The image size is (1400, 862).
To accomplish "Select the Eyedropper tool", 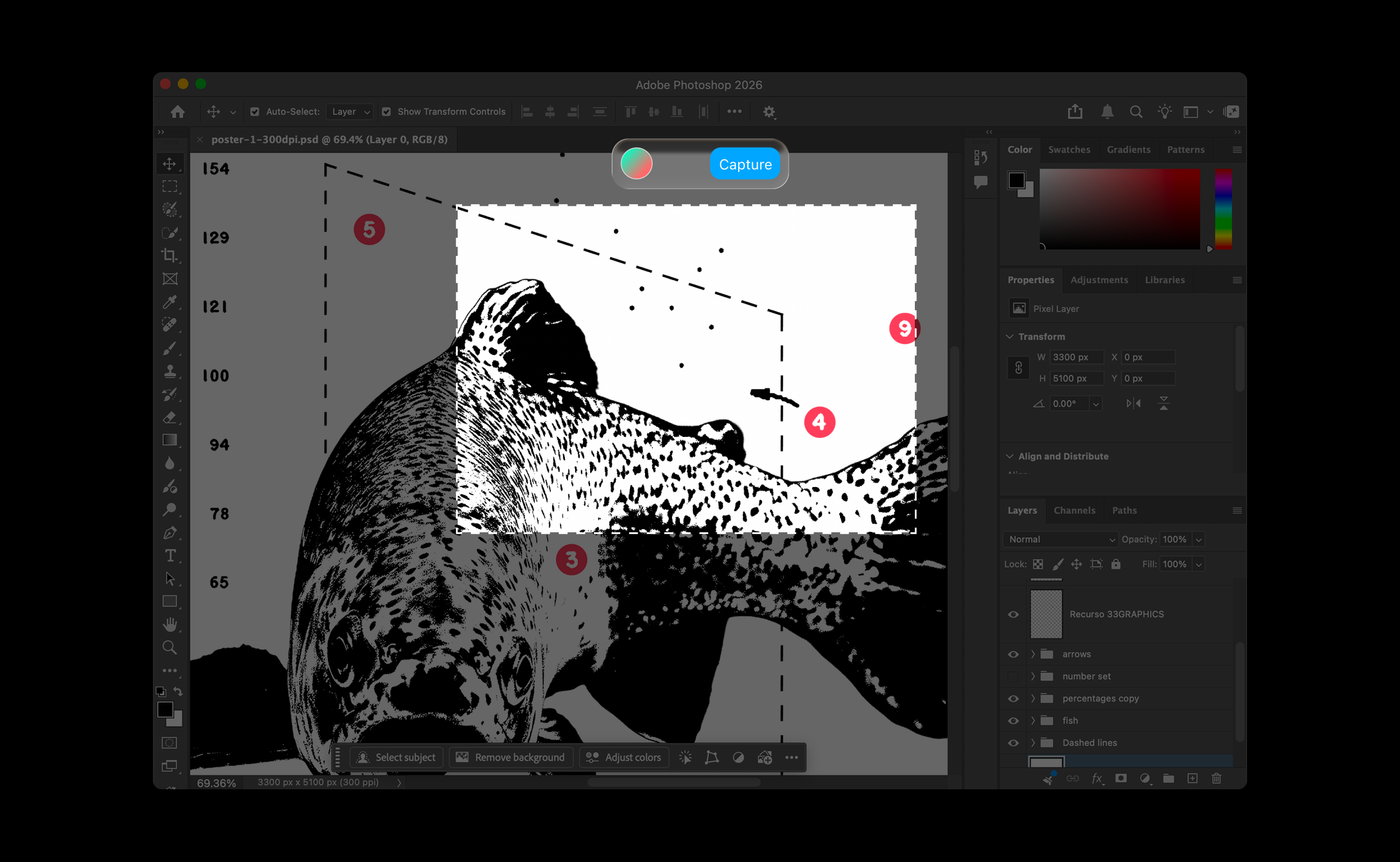I will [169, 302].
